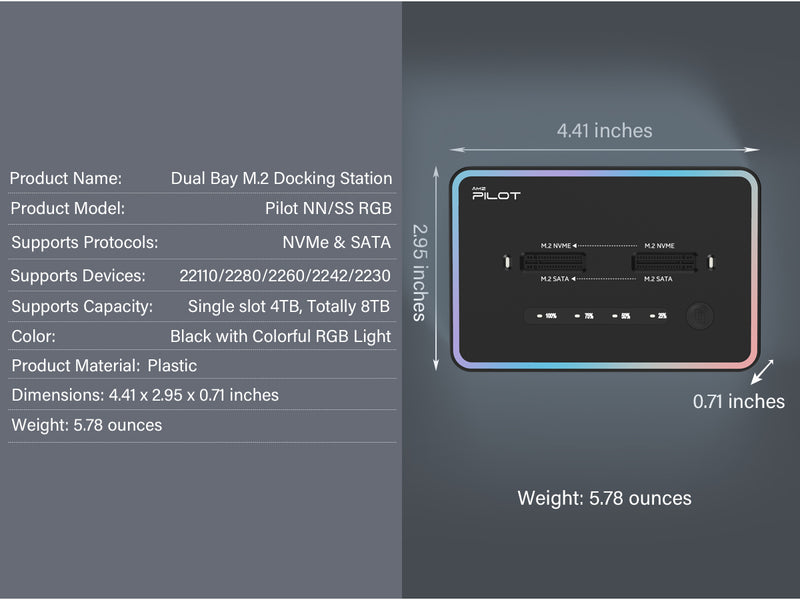Click the 'Color:' label

pyautogui.click(x=34, y=337)
